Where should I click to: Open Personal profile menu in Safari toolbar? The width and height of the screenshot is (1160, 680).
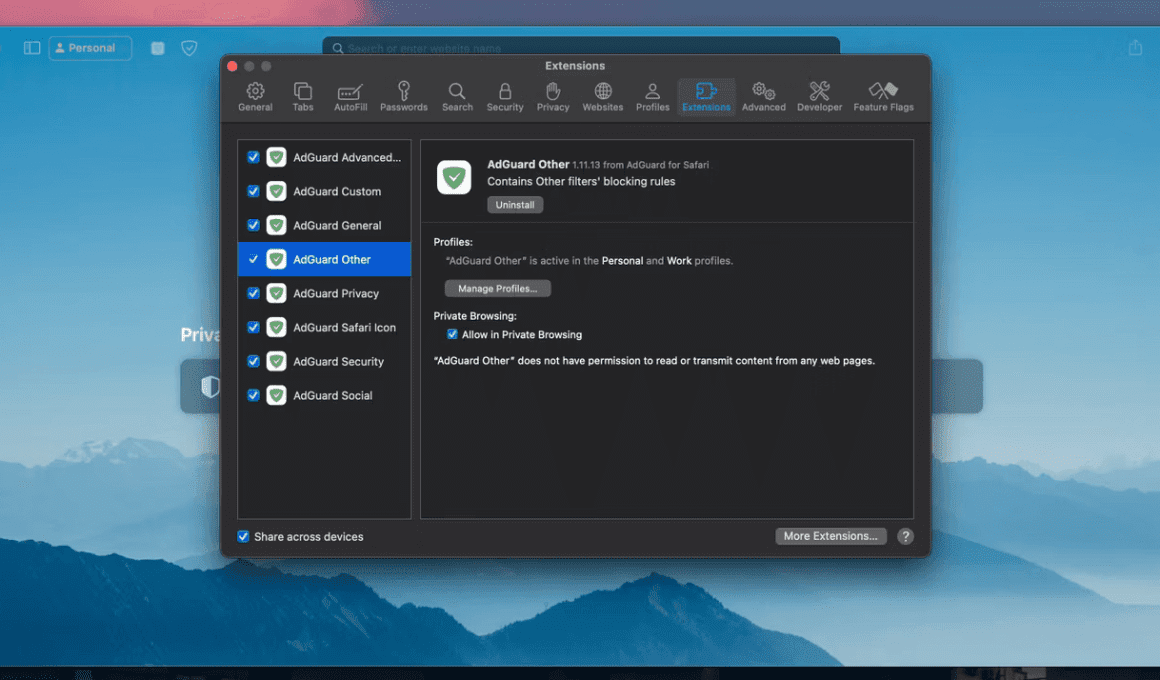pyautogui.click(x=90, y=48)
